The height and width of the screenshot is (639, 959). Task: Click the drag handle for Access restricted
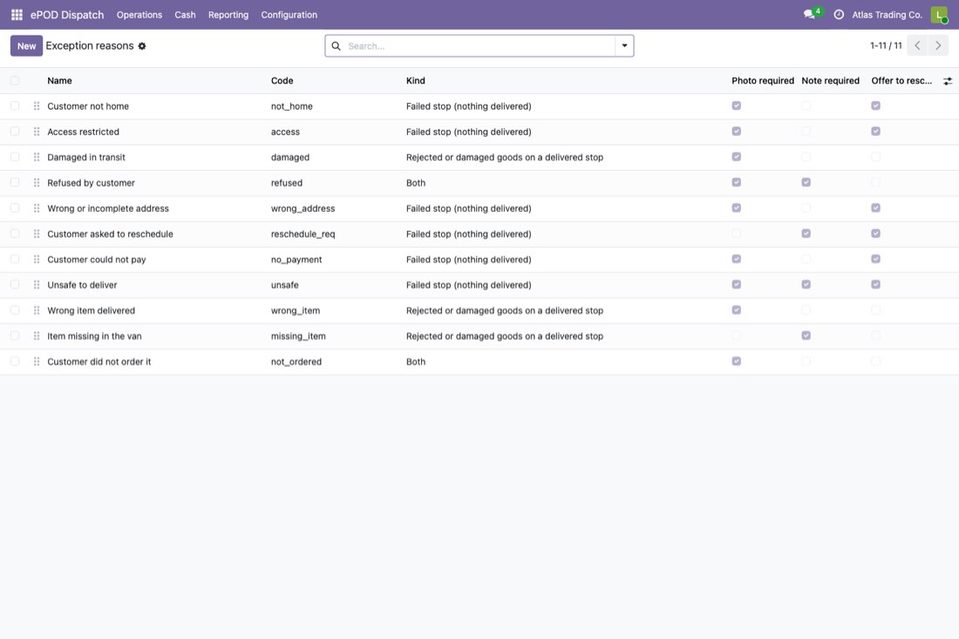click(37, 132)
